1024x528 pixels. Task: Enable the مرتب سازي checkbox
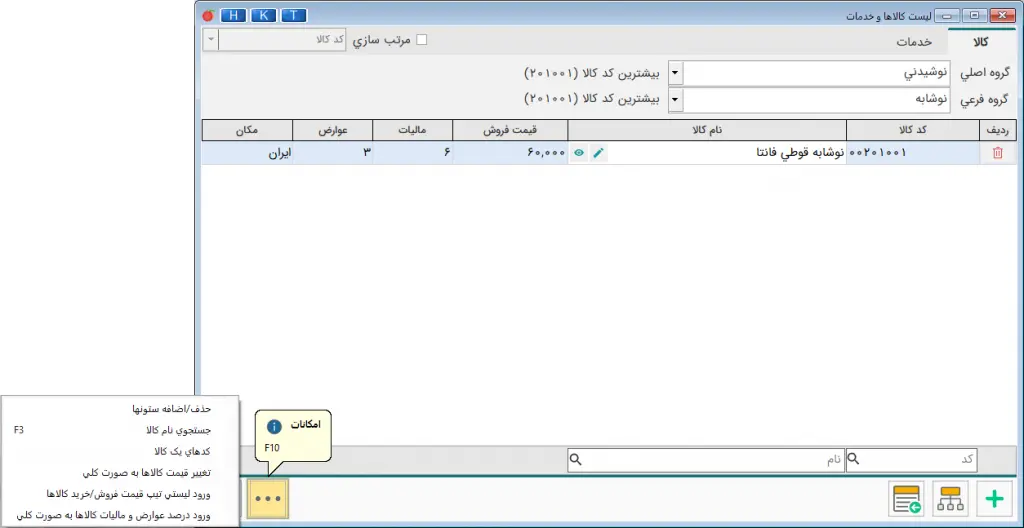421,40
